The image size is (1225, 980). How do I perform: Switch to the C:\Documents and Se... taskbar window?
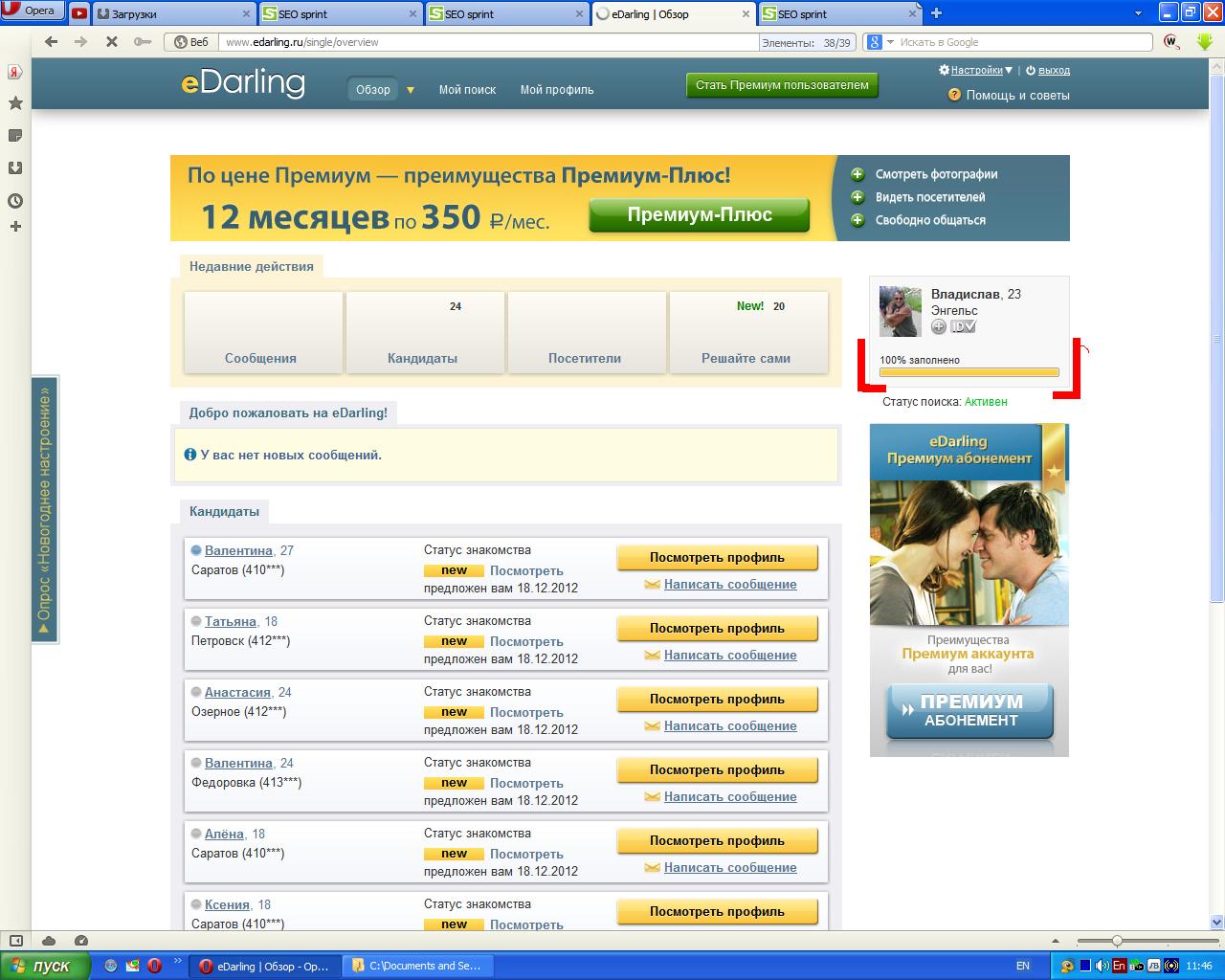[418, 966]
